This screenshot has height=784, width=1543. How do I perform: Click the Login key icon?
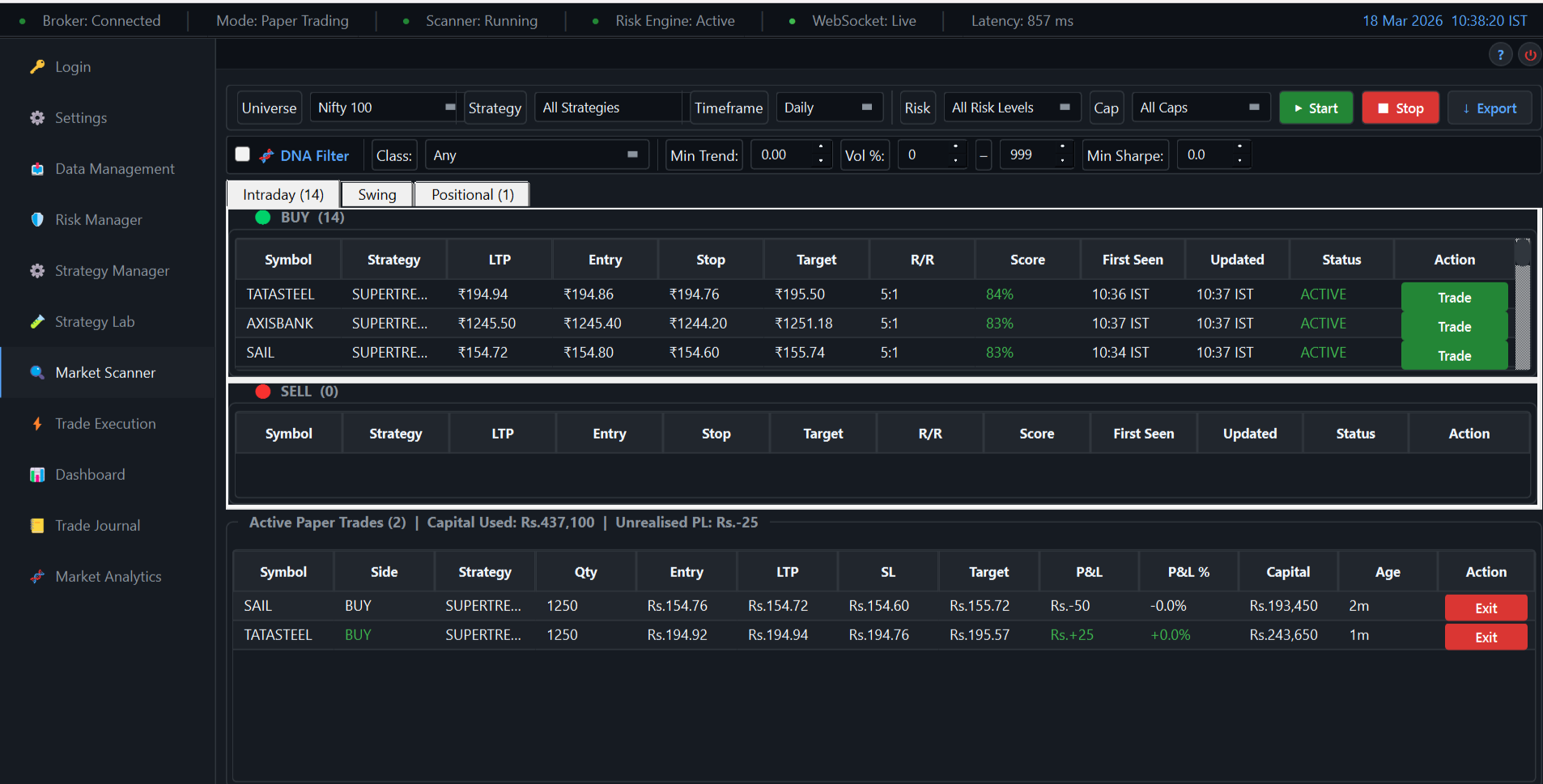point(37,66)
